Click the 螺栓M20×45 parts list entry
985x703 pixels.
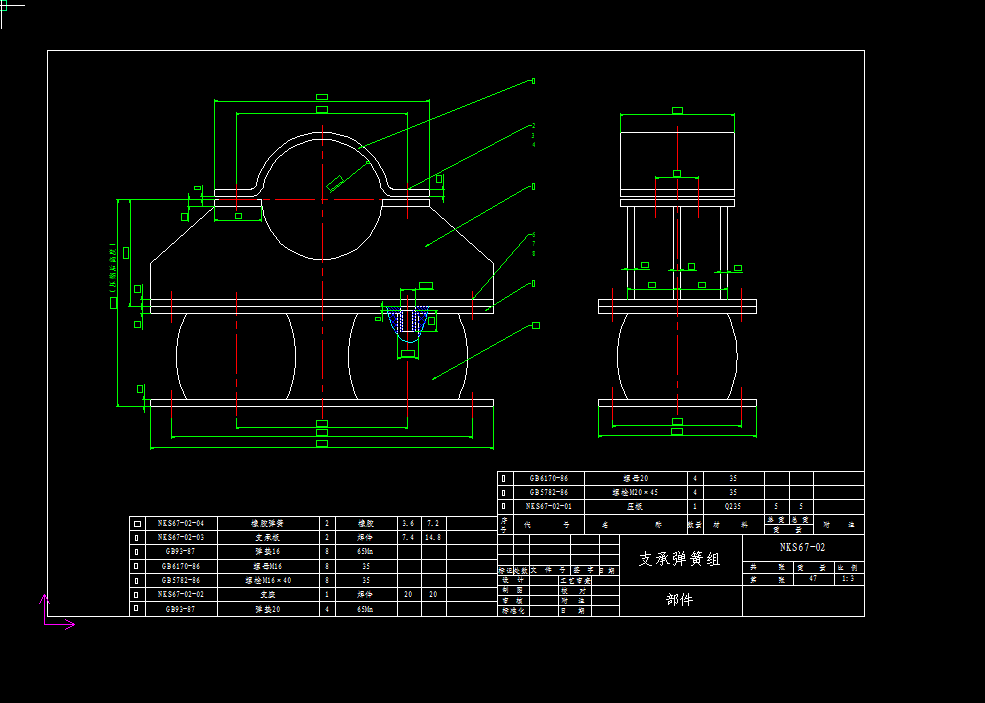[635, 492]
